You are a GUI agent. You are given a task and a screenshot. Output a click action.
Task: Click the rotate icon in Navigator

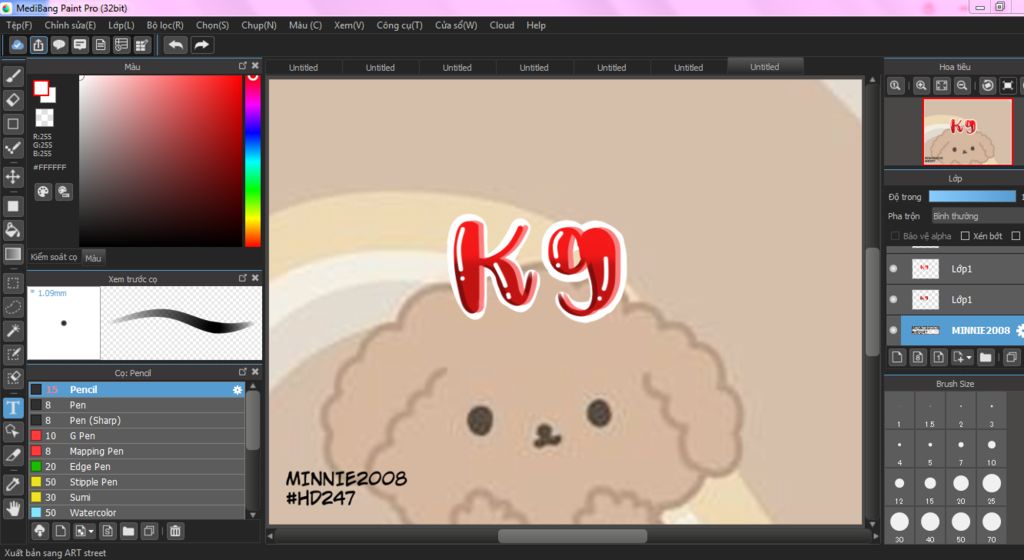point(988,86)
